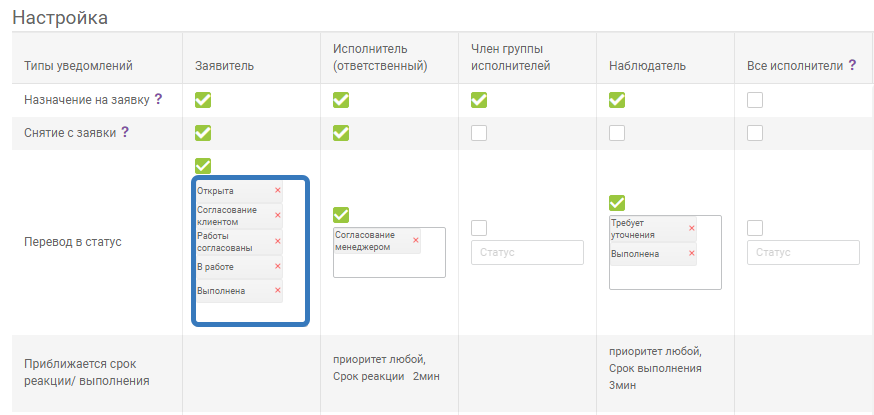Remove 'Выполнена' tag in Заявитель column

[x=278, y=291]
